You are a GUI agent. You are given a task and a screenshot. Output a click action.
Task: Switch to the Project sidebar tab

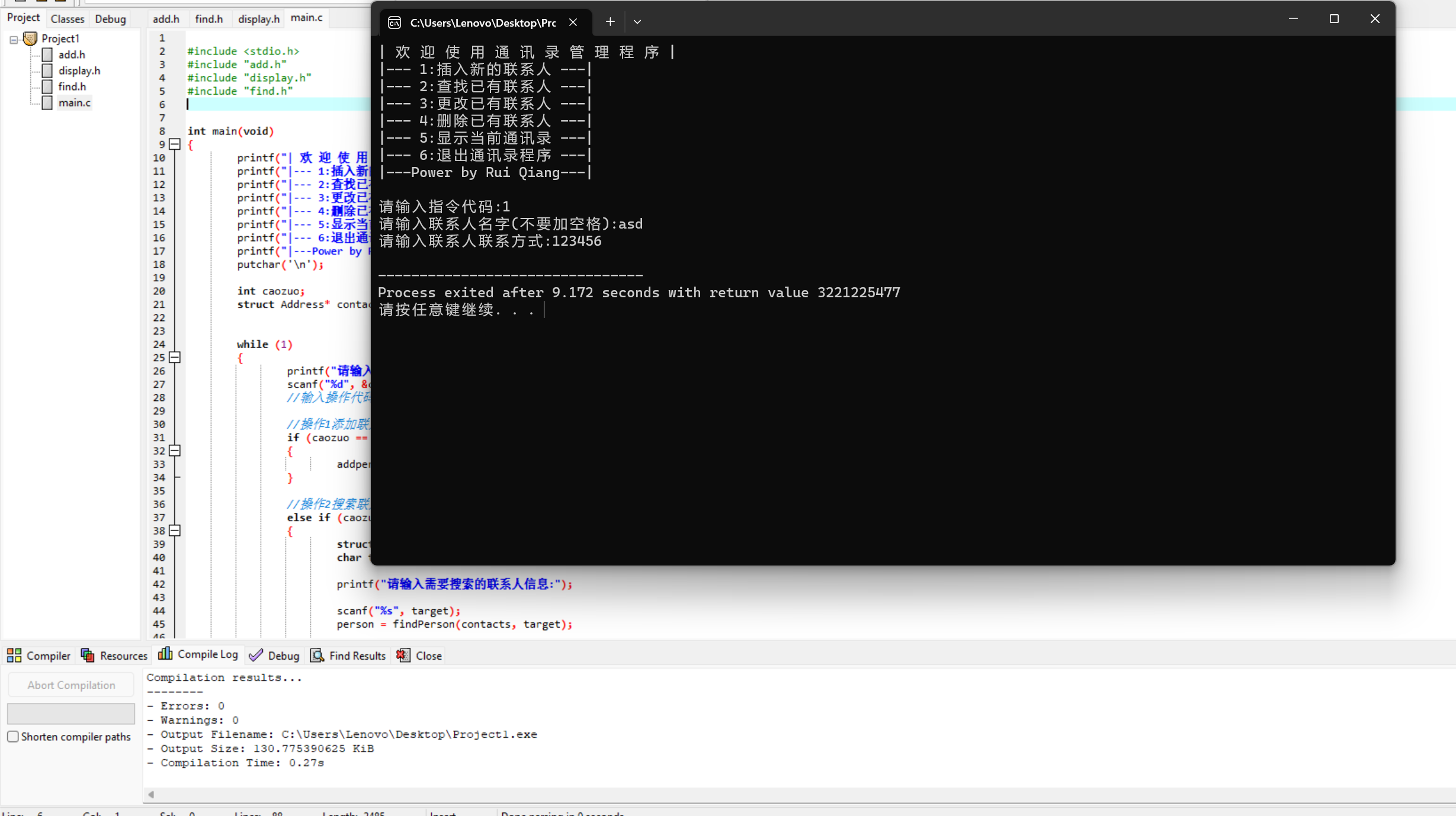23,18
